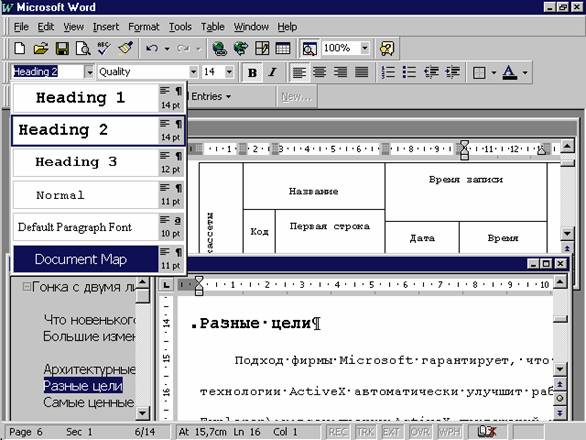This screenshot has width=586, height=440.
Task: Center the paragraph text
Action: (319, 72)
